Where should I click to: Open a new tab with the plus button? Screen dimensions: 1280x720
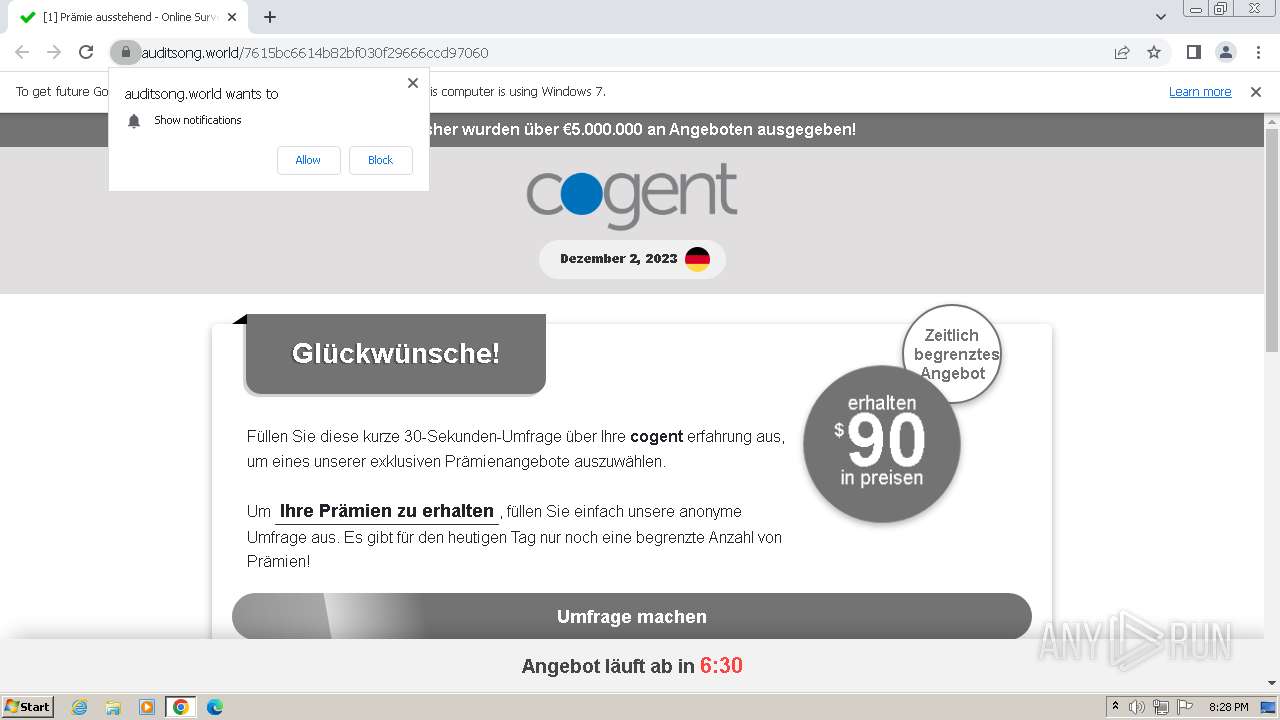coord(270,17)
